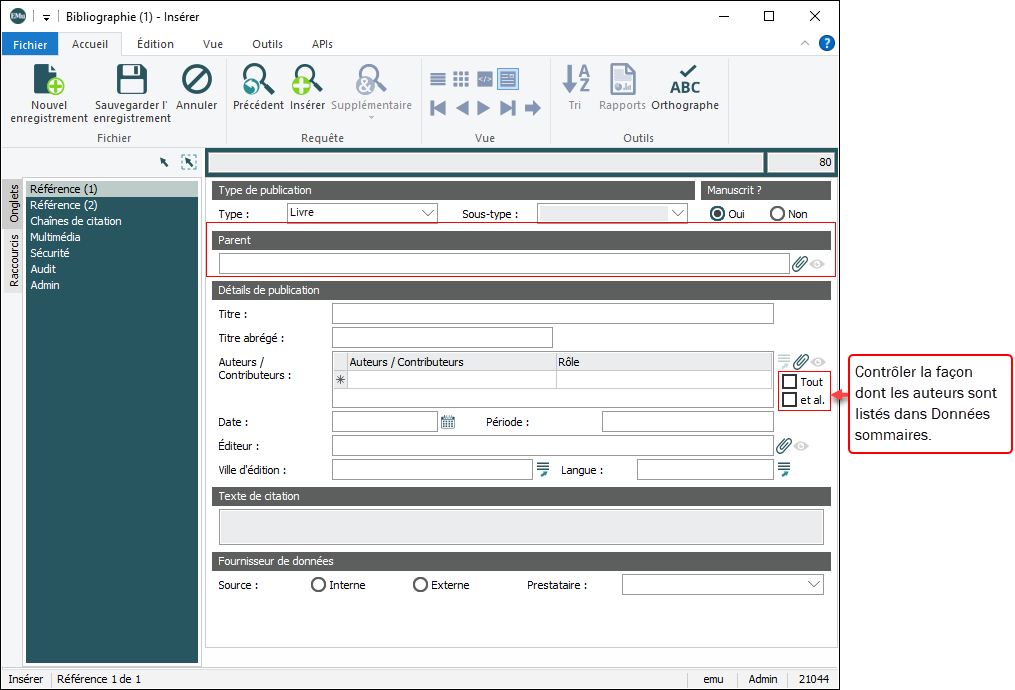Viewport: 1015px width, 690px height.
Task: Click the Insérer search icon
Action: click(x=307, y=80)
